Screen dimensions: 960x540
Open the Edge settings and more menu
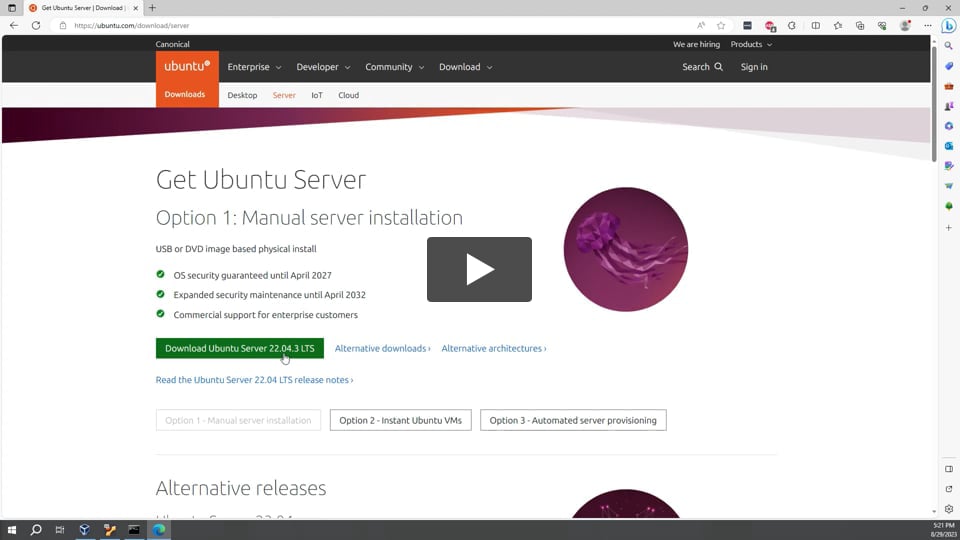(928, 25)
